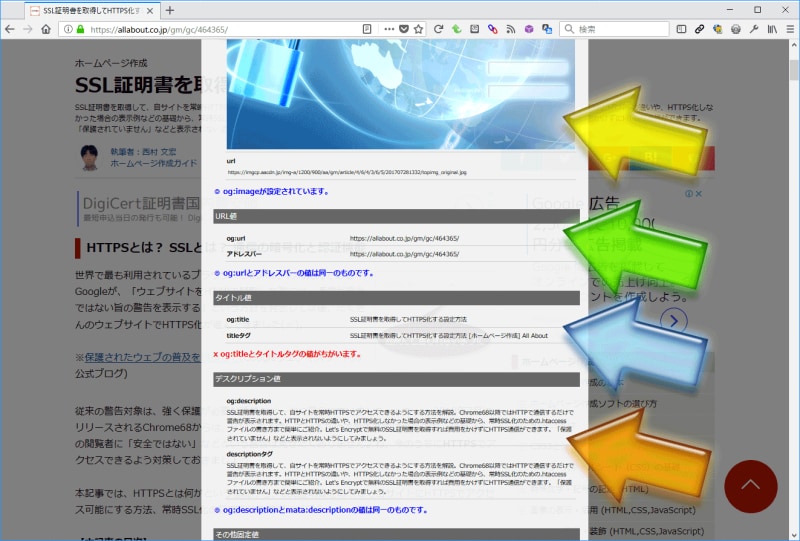Close the Google ad with X
This screenshot has width=800, height=541.
(698, 193)
